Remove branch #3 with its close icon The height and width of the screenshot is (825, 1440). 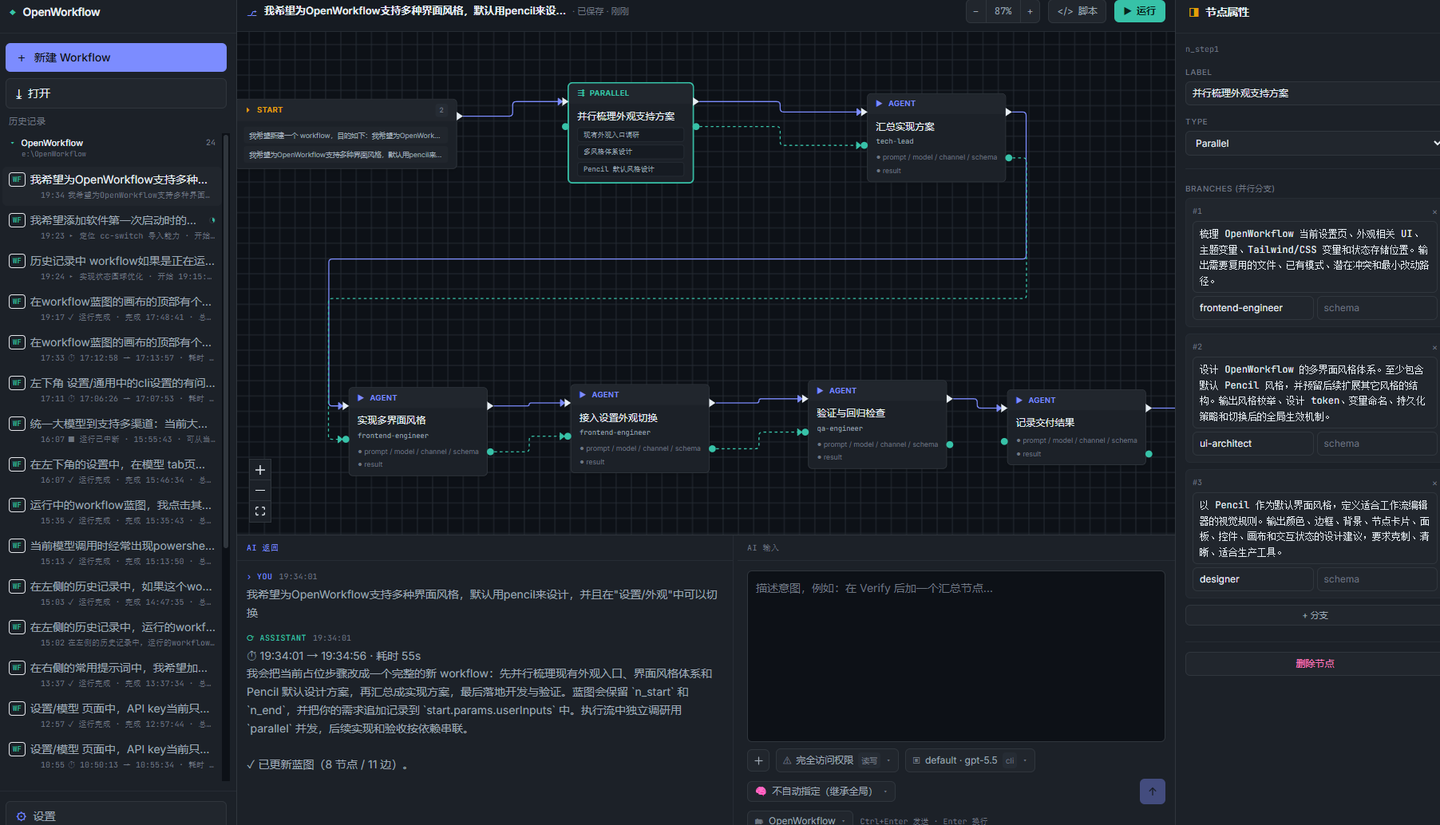click(x=1434, y=483)
